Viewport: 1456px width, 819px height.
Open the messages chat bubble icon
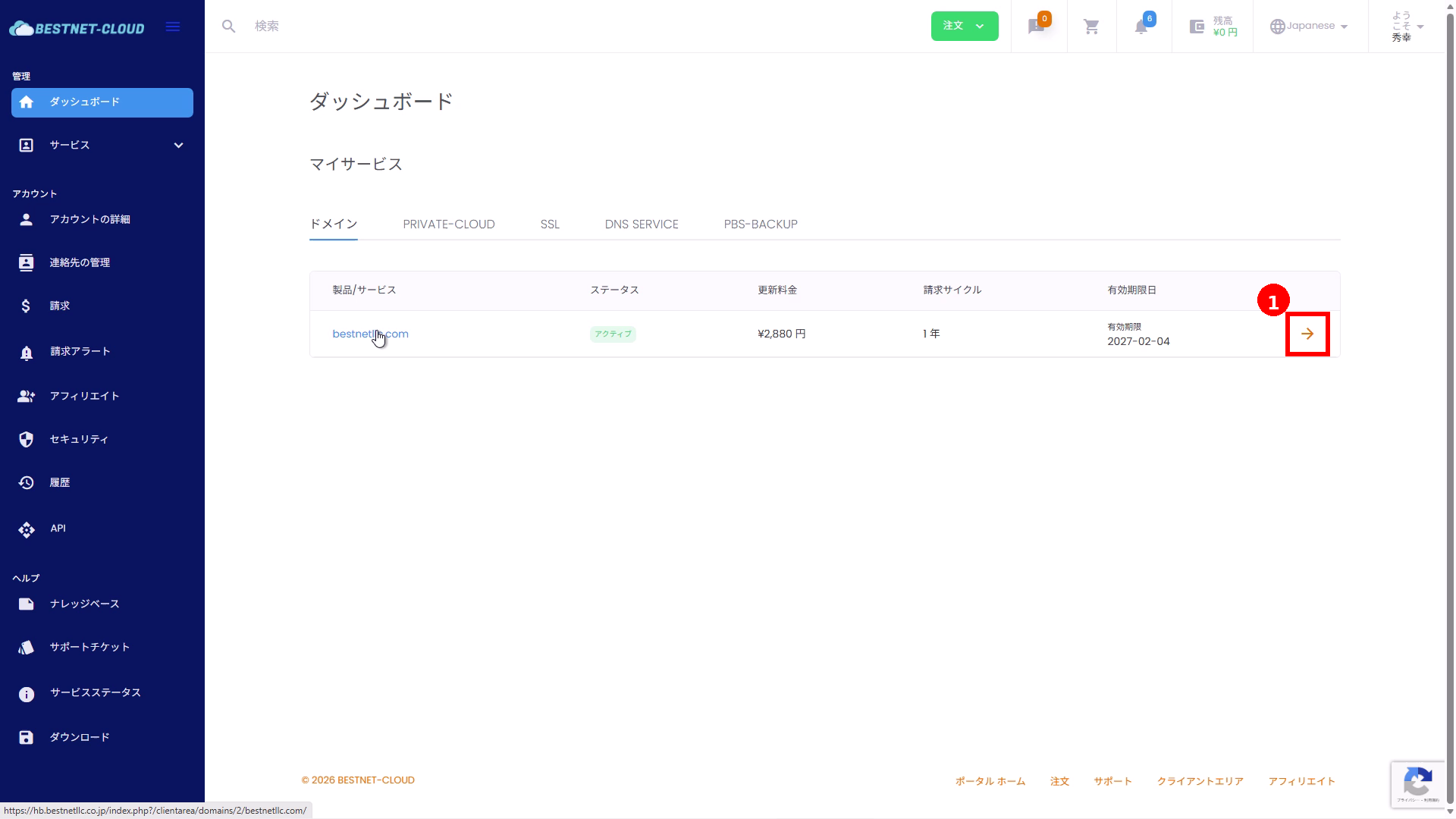1036,27
